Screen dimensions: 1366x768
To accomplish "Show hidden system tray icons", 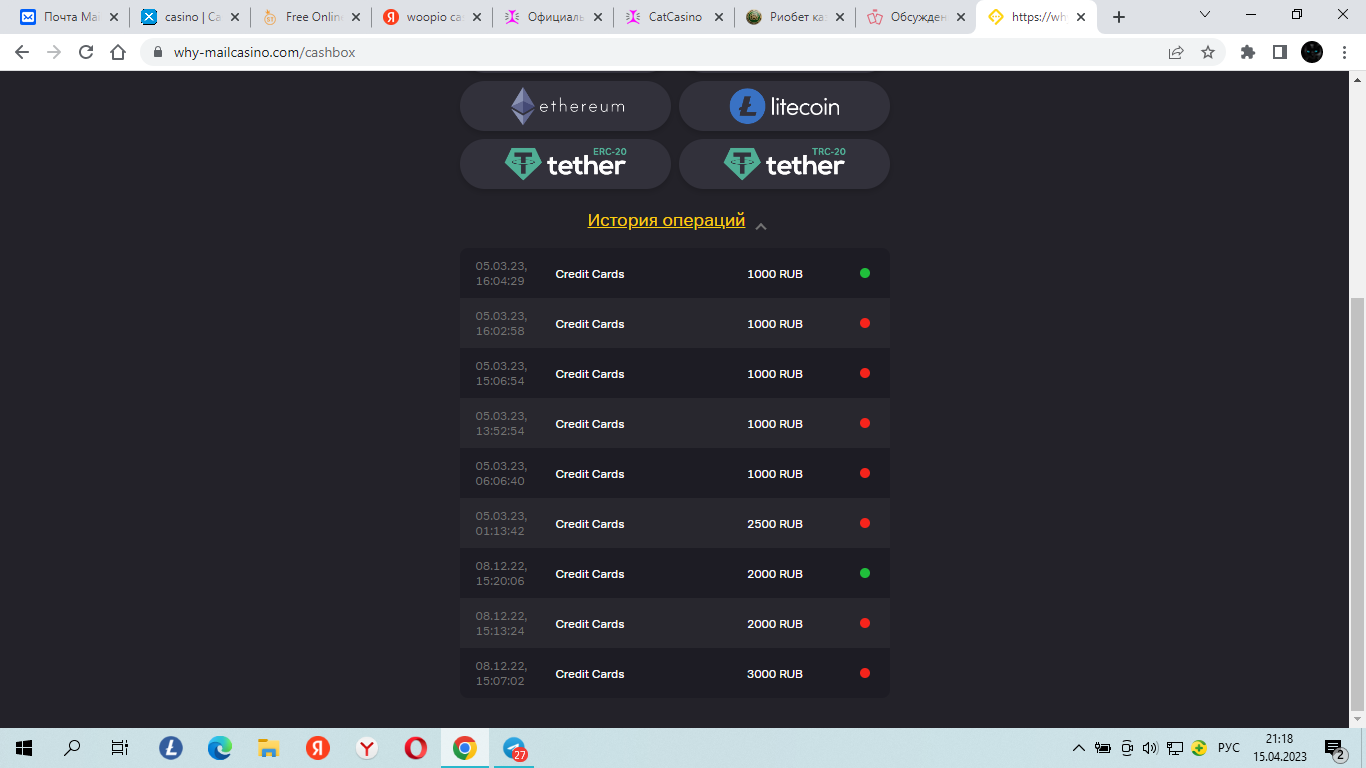I will click(x=1078, y=748).
